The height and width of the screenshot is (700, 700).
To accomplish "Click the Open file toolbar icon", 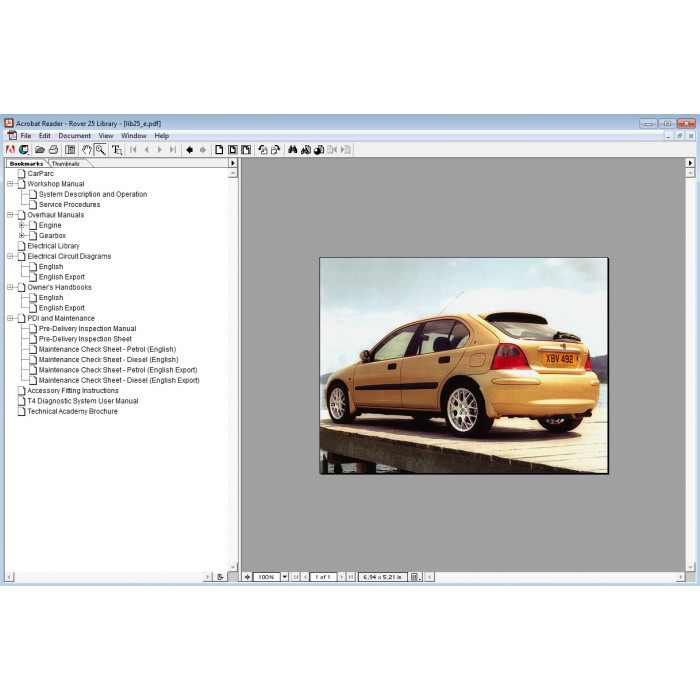I will coord(40,150).
